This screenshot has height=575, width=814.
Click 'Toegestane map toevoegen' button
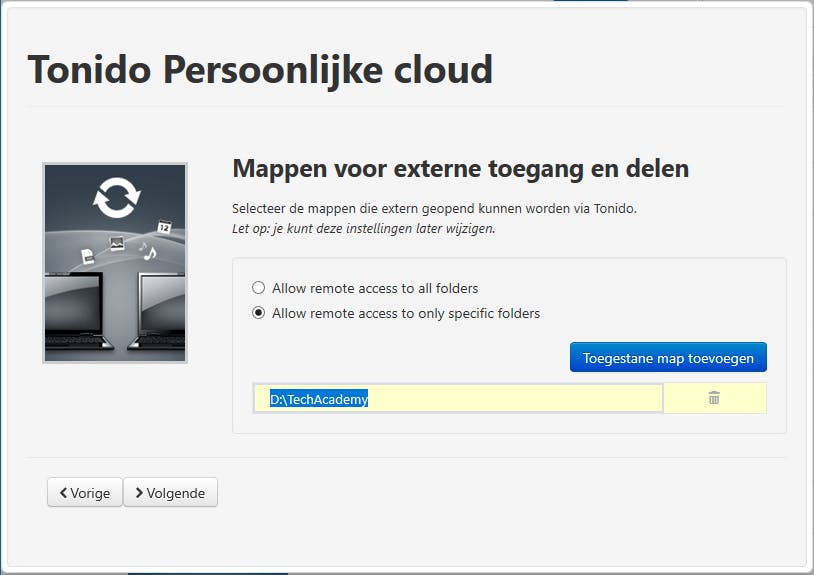point(668,357)
